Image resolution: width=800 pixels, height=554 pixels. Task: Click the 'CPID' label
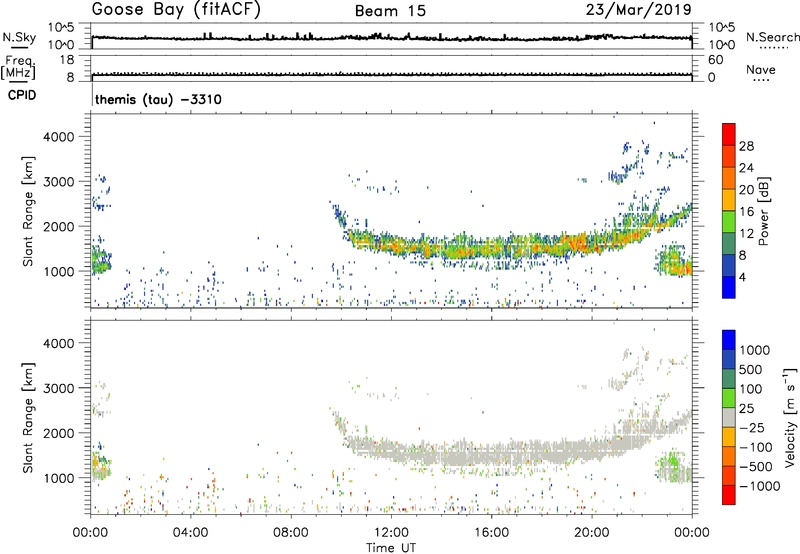click(22, 95)
